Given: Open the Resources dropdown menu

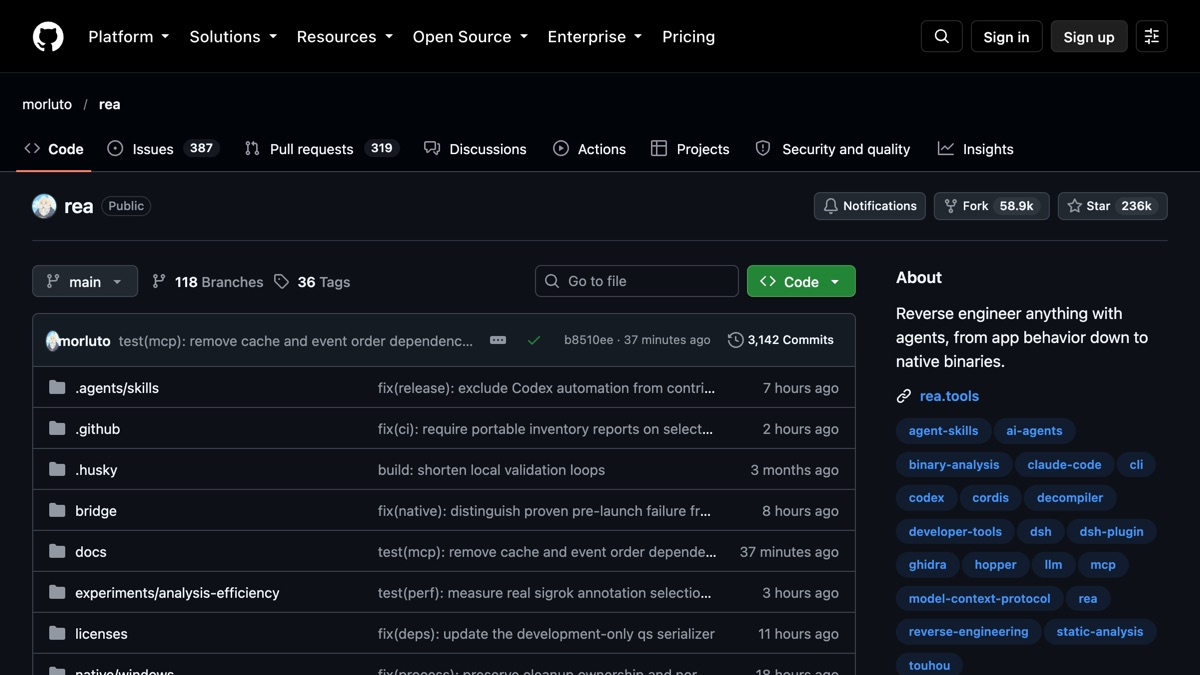Looking at the screenshot, I should [x=345, y=37].
